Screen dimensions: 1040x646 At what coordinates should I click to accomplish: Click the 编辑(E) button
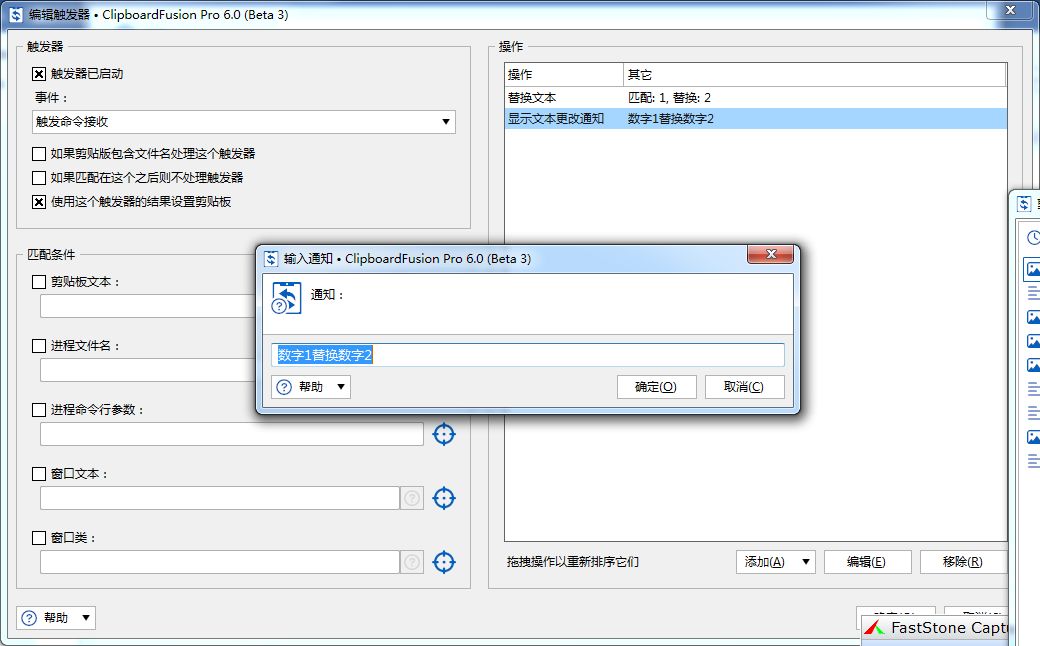(867, 562)
